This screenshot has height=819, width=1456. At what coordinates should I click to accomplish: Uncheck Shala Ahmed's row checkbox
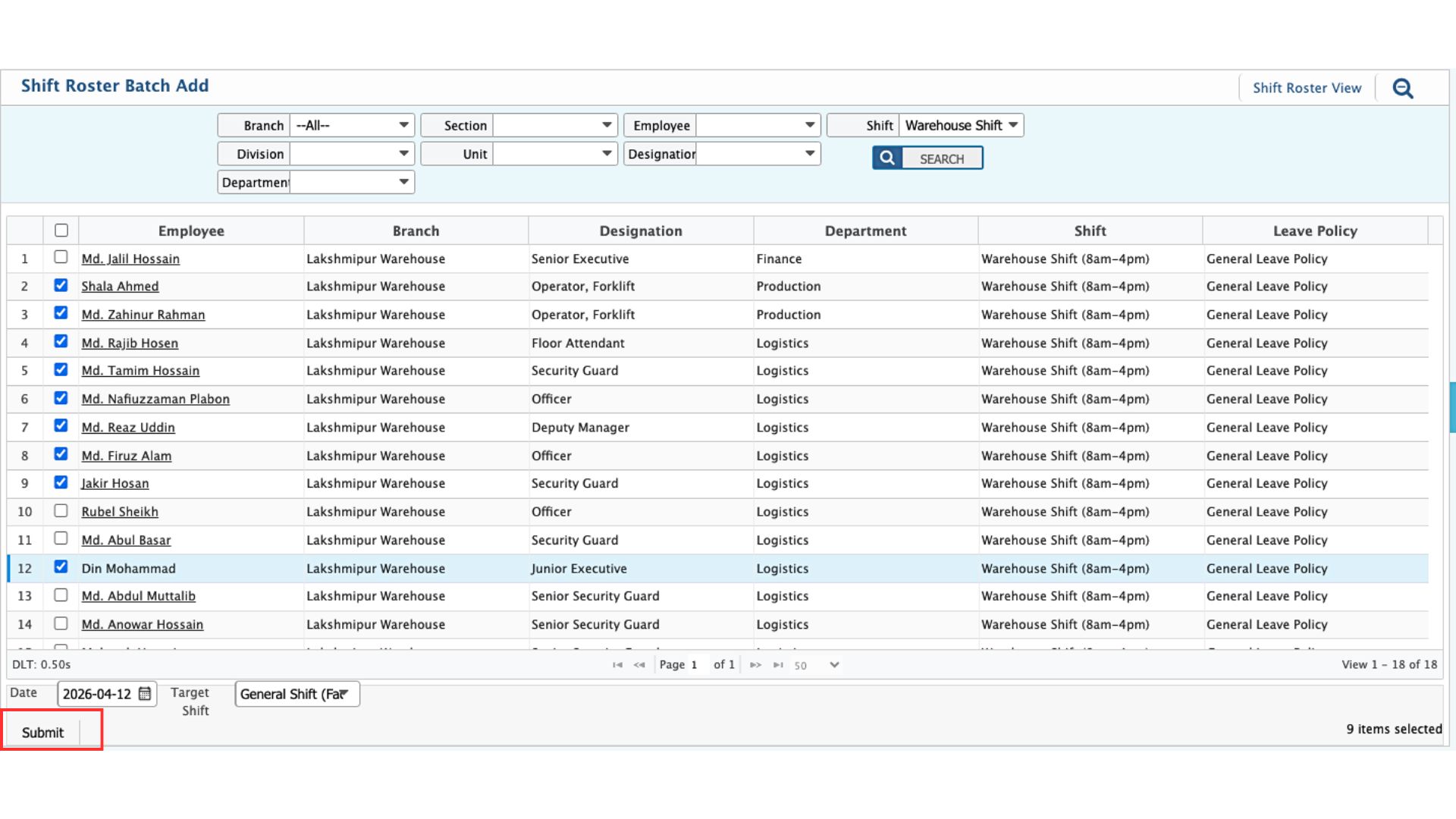pyautogui.click(x=61, y=286)
